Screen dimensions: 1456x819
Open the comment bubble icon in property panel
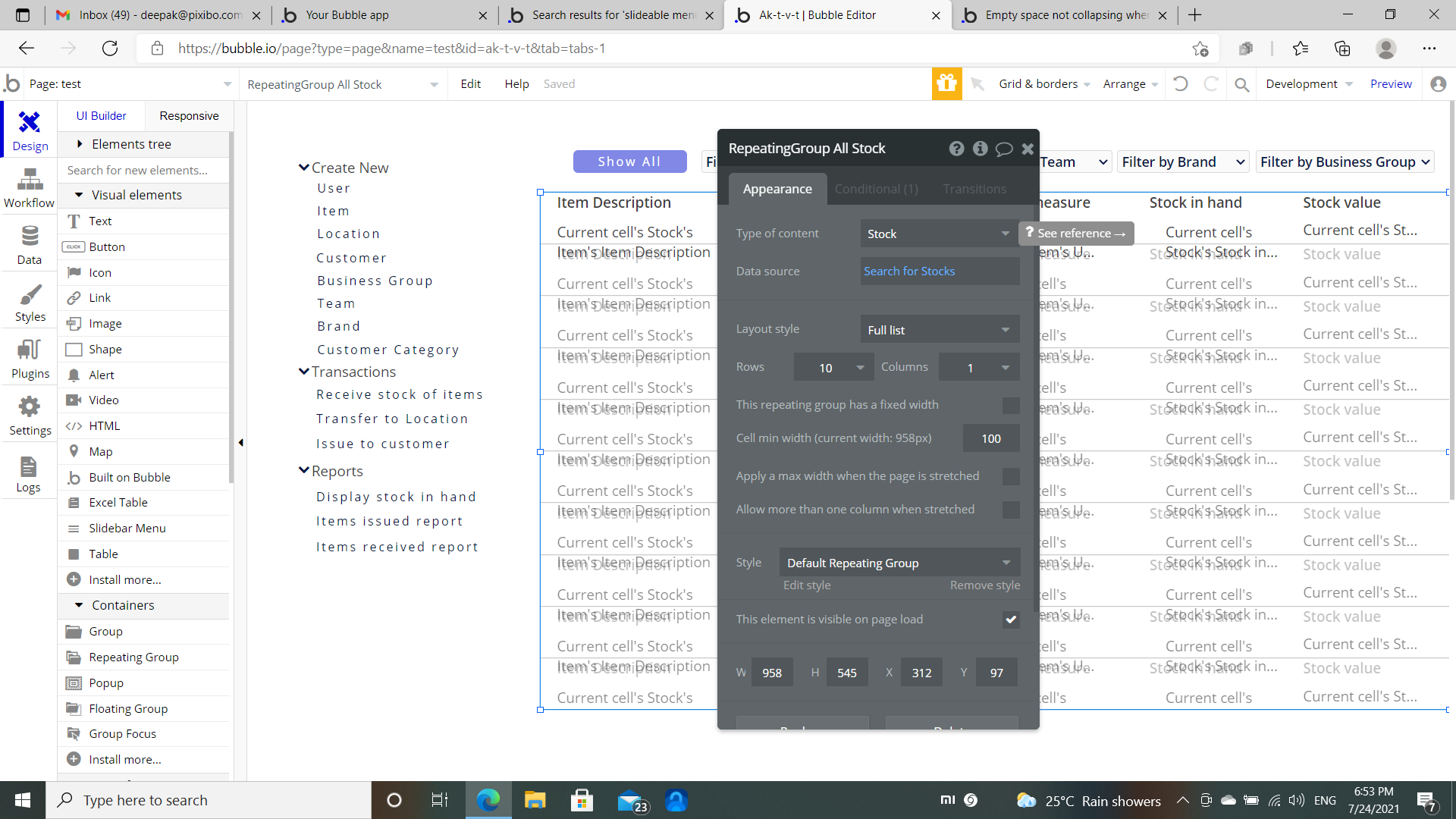[x=1003, y=149]
